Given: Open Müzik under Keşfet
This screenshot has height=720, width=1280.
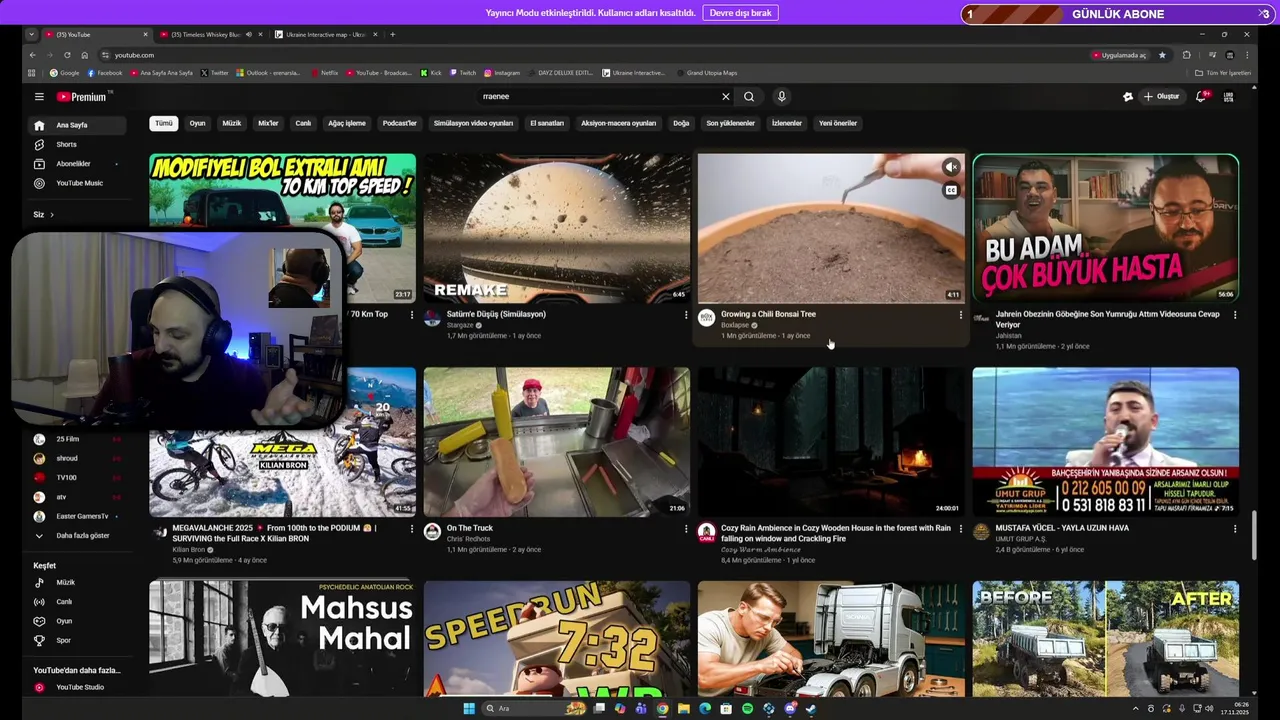Looking at the screenshot, I should [77, 582].
